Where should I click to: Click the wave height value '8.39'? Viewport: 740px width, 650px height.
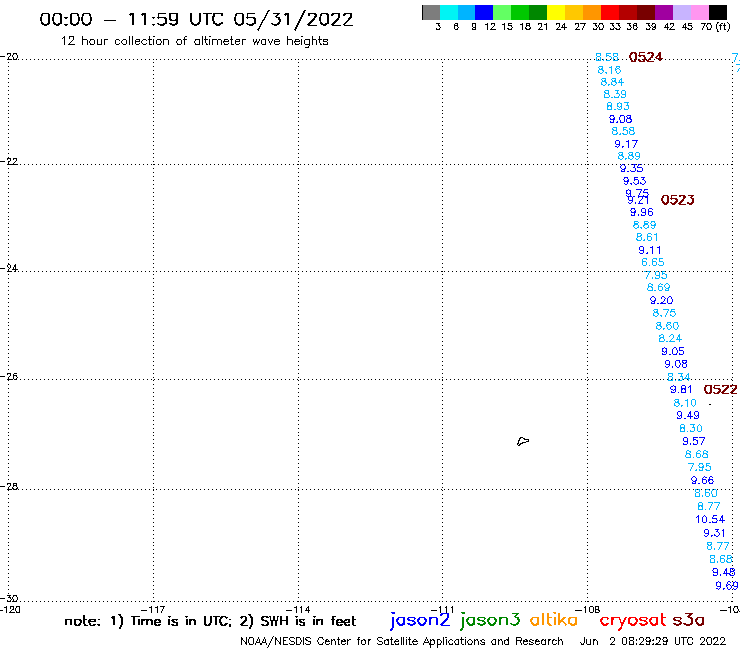(615, 94)
